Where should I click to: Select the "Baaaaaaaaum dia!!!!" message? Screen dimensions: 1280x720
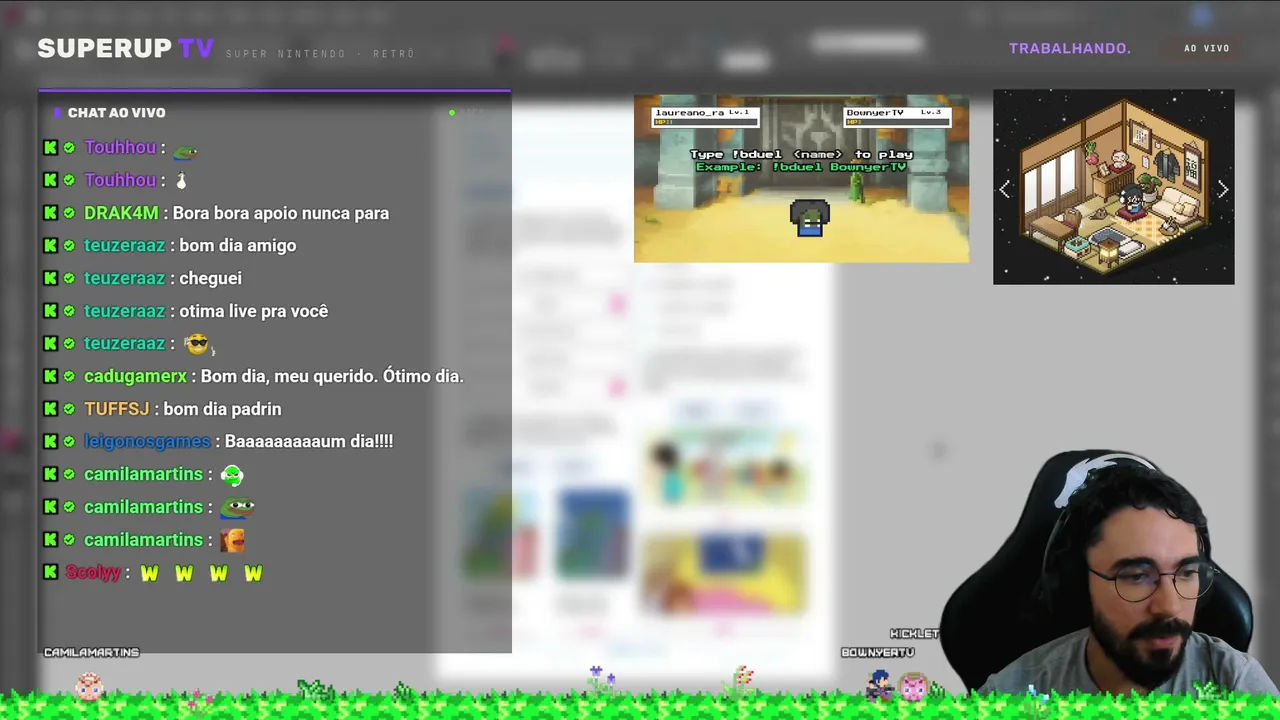(x=309, y=441)
